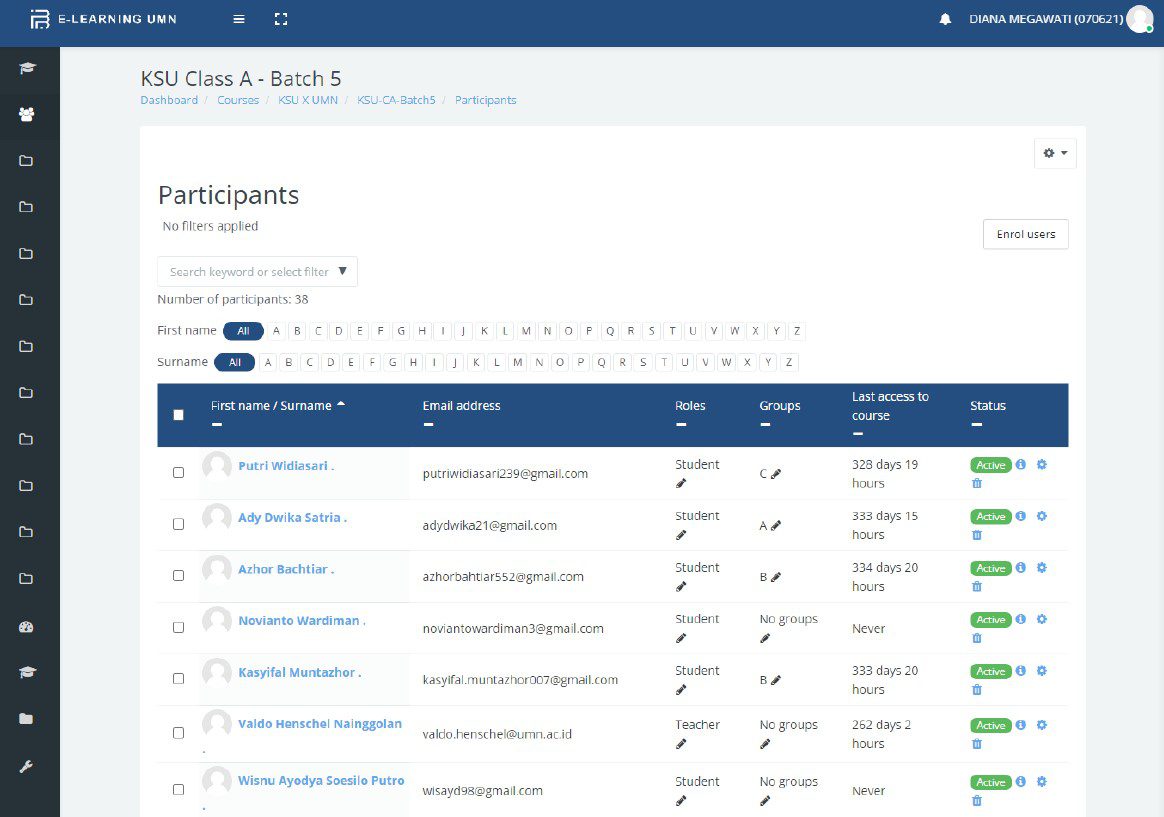Filter surname by letter S

click(x=643, y=362)
